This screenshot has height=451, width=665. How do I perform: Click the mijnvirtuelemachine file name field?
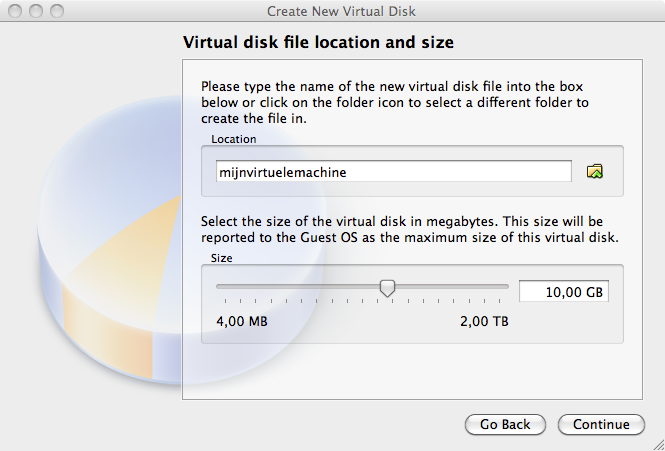(x=394, y=171)
